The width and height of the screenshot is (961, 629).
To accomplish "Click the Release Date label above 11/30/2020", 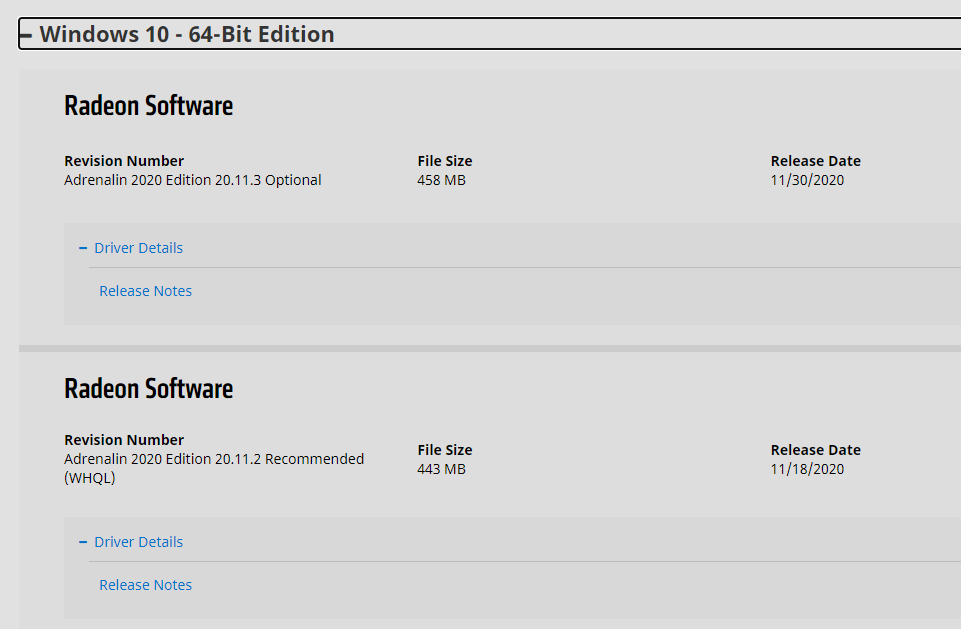I will [816, 161].
